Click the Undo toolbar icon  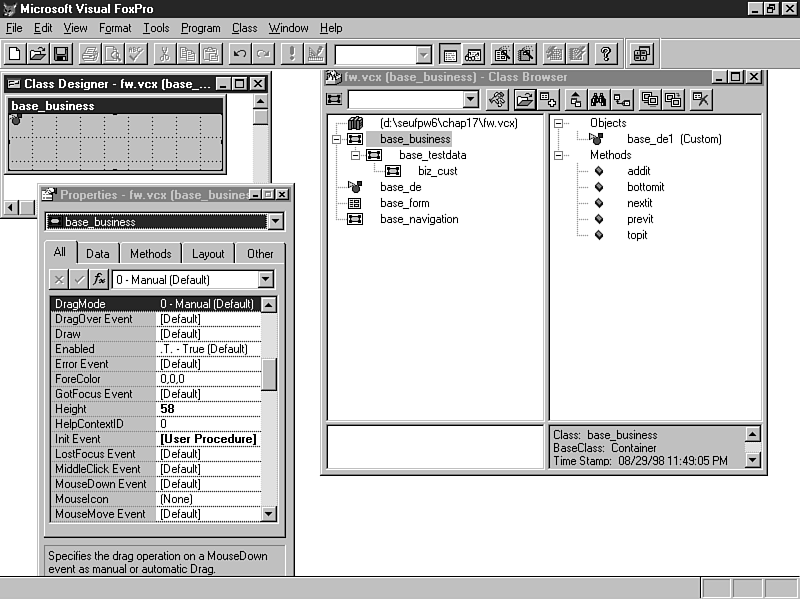(x=240, y=53)
